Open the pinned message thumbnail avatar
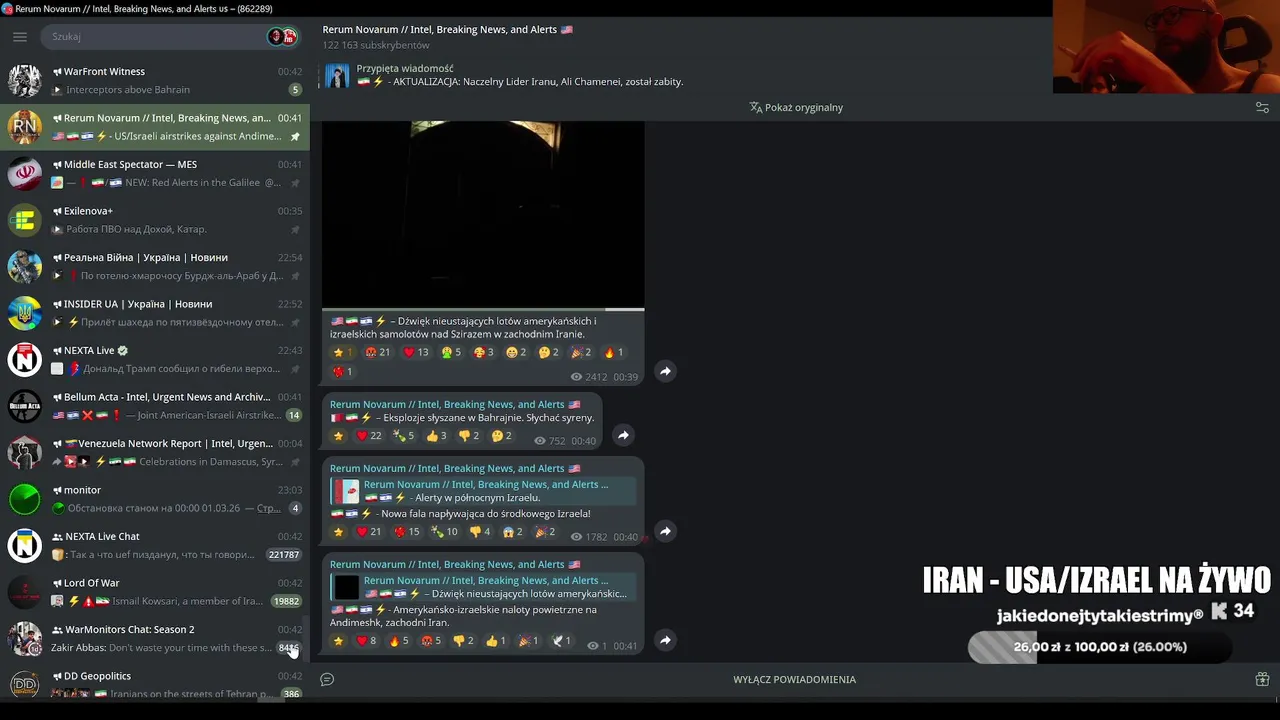This screenshot has height=720, width=1280. pos(337,75)
